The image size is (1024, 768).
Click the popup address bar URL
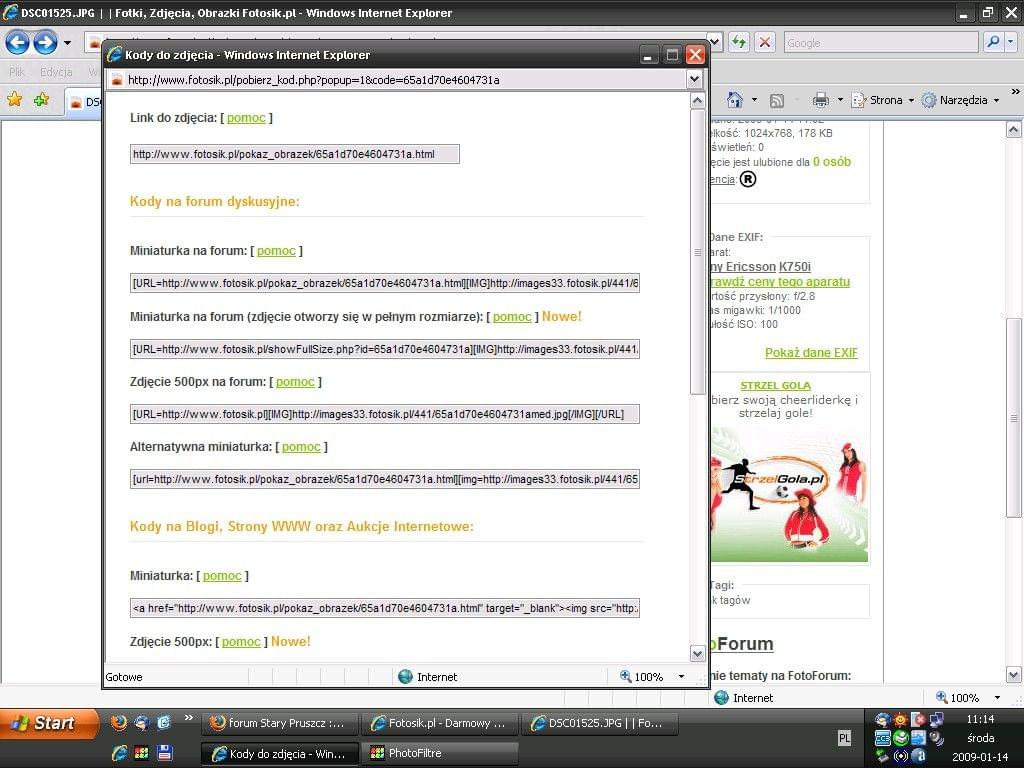click(313, 80)
